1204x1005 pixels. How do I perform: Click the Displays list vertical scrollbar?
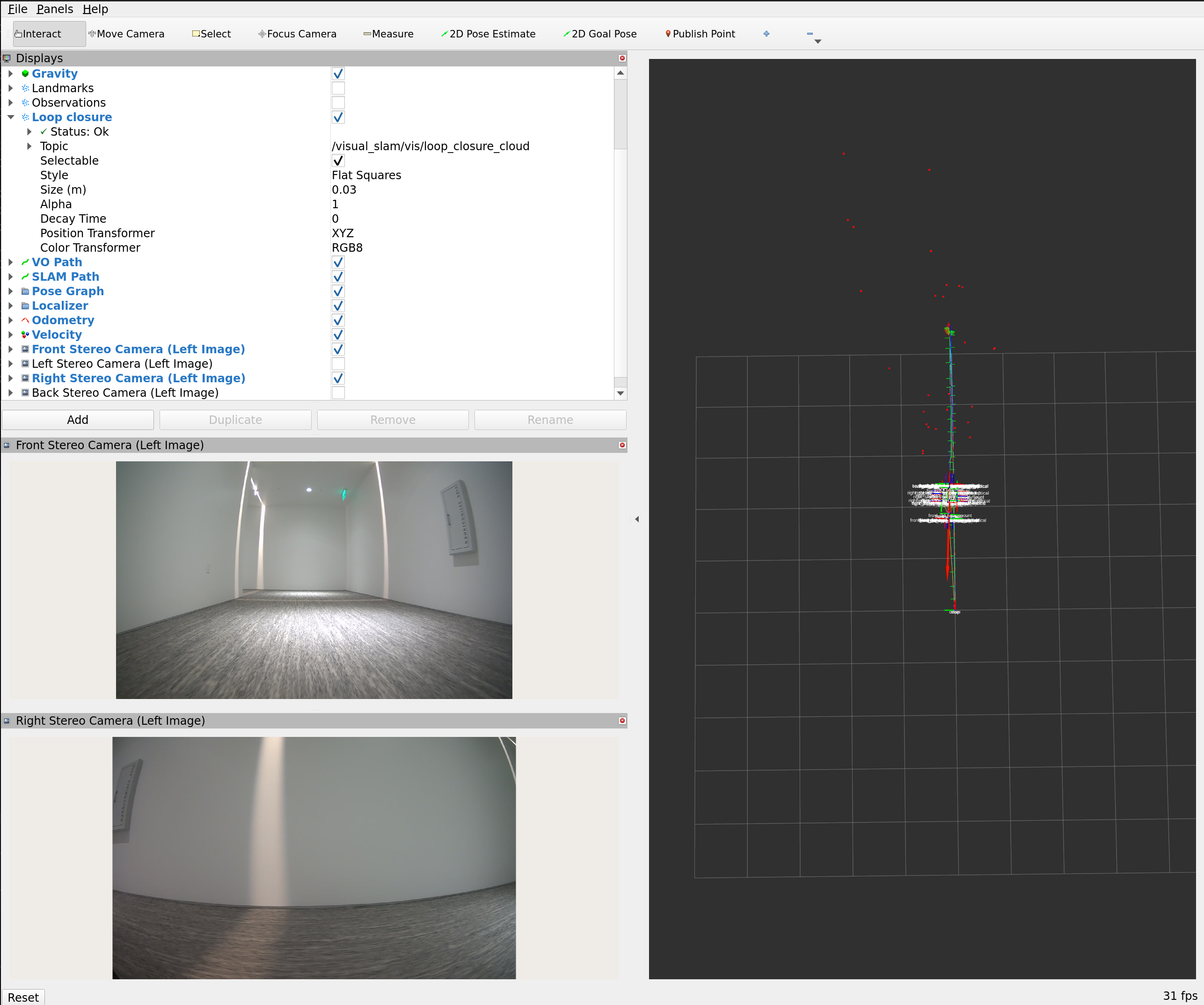[x=620, y=115]
